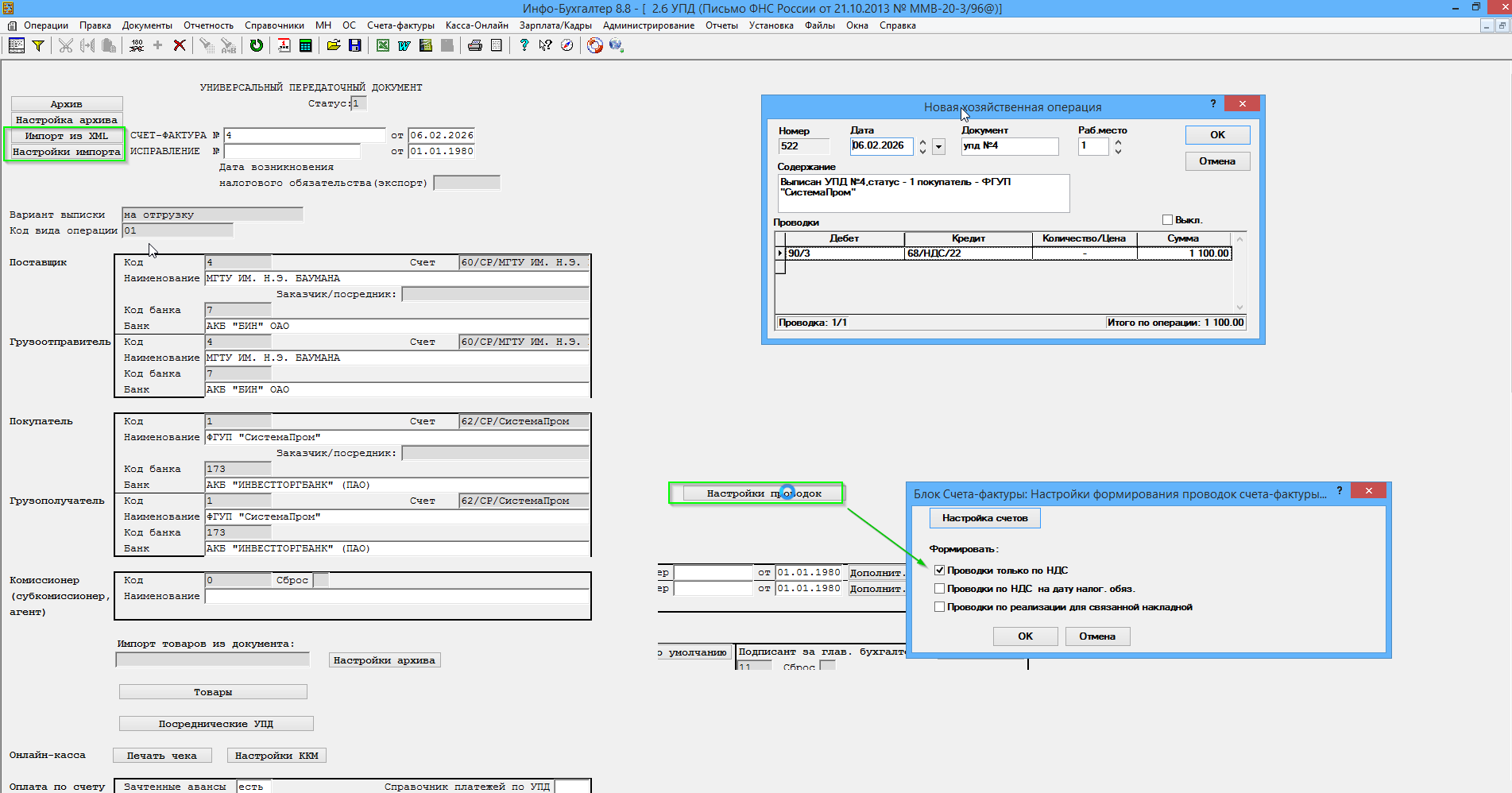Click the blue floppy disk save icon
This screenshot has height=793, width=1512.
[355, 46]
